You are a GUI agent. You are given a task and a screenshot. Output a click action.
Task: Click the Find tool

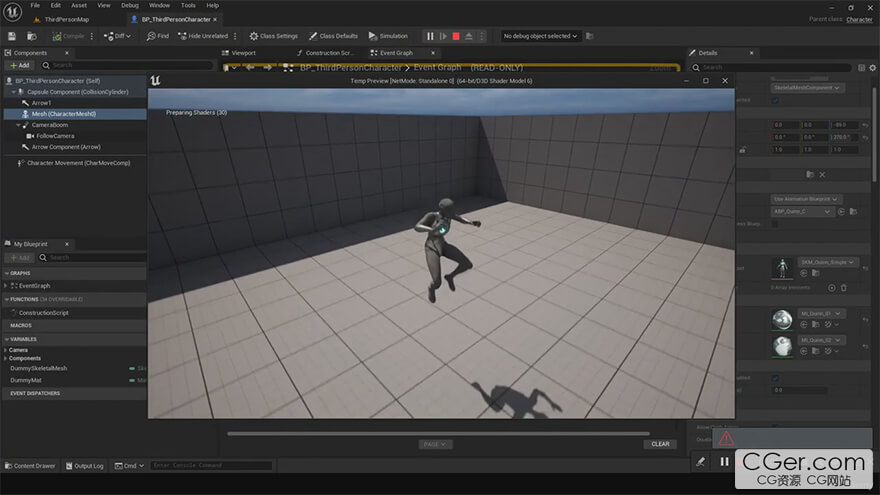[158, 36]
